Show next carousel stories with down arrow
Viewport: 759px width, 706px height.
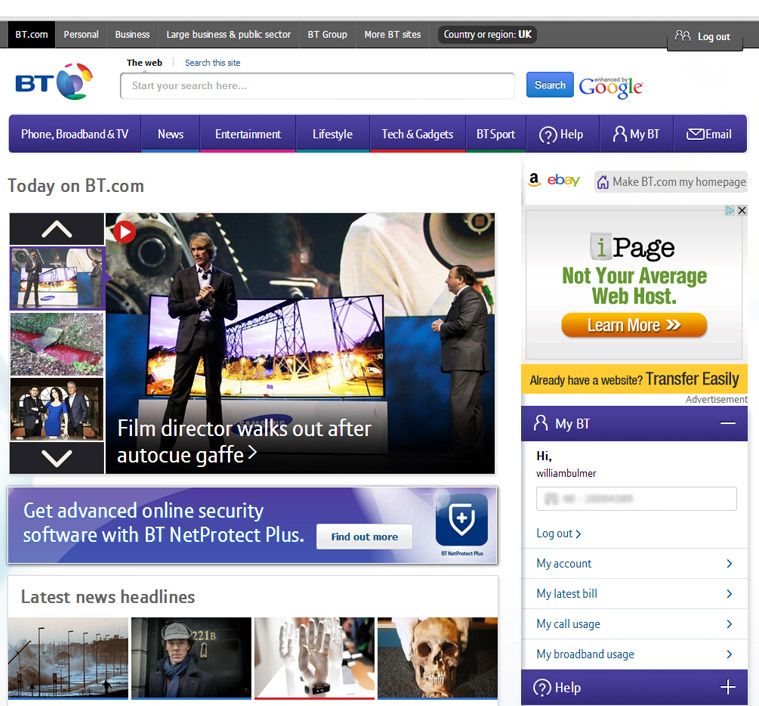tap(57, 458)
